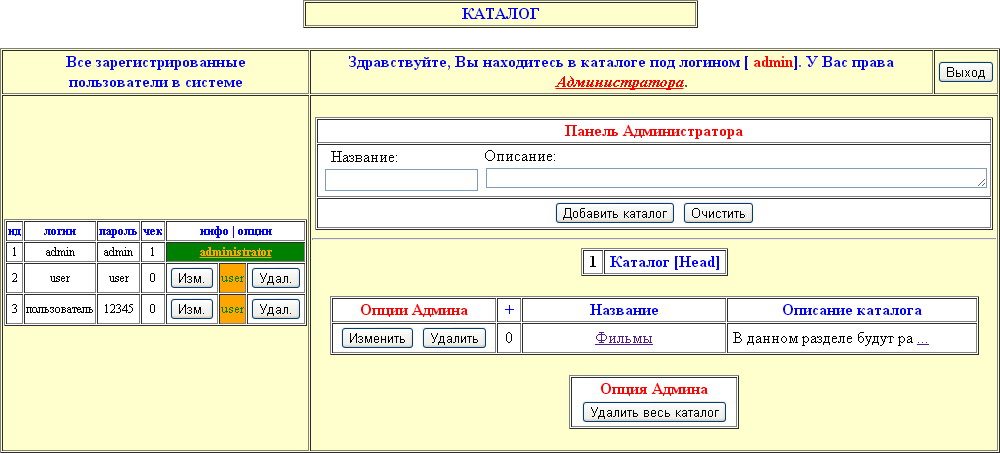Click the Описание text area resize handle

[x=981, y=183]
